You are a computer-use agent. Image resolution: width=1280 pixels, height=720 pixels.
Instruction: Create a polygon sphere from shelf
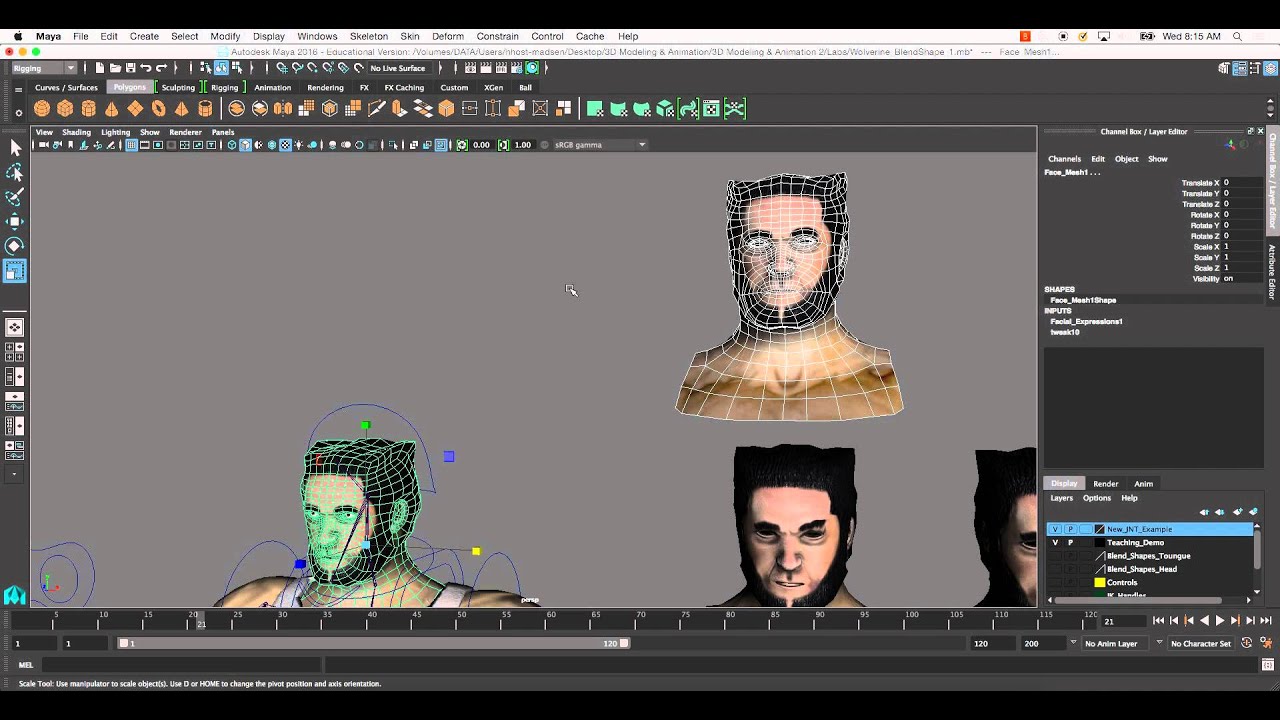click(42, 109)
